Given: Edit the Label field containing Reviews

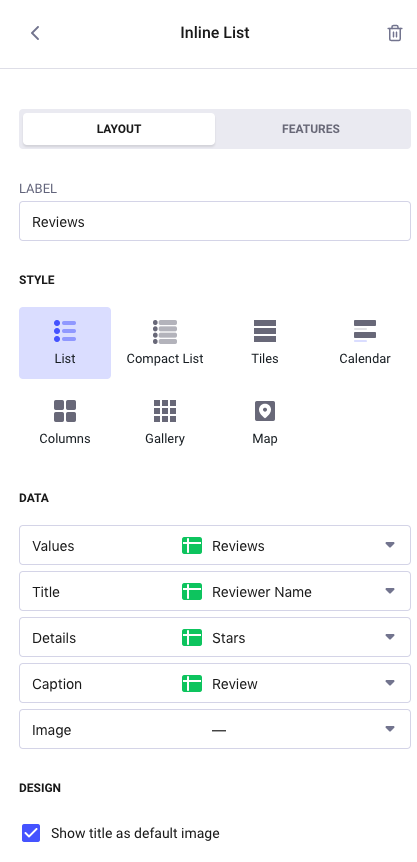Looking at the screenshot, I should tap(215, 221).
